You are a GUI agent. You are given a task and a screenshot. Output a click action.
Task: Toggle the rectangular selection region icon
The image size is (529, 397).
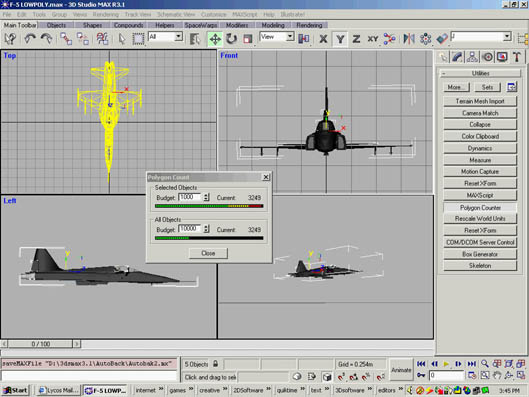click(x=138, y=39)
